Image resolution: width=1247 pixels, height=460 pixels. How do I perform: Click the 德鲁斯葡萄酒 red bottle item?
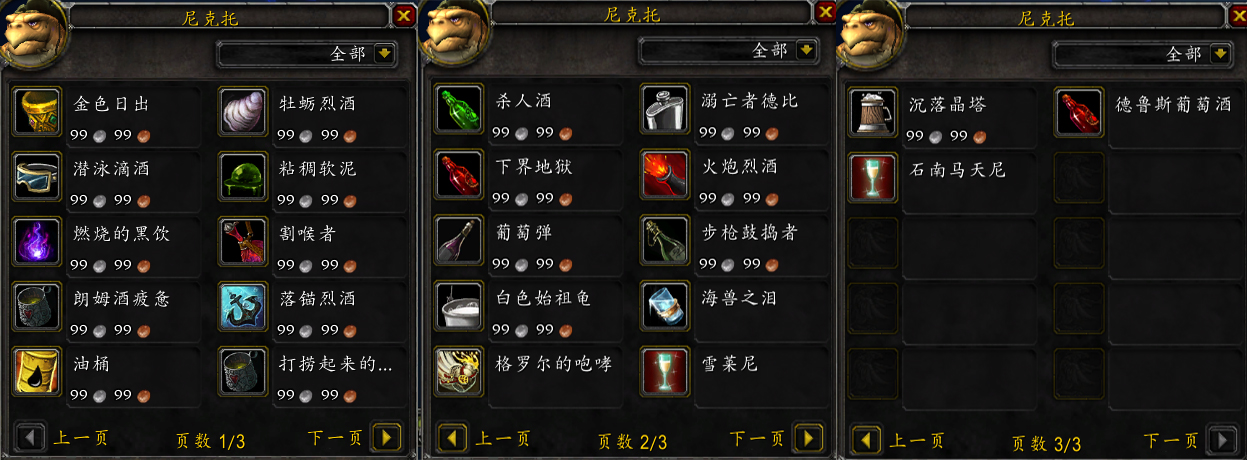[x=1079, y=112]
